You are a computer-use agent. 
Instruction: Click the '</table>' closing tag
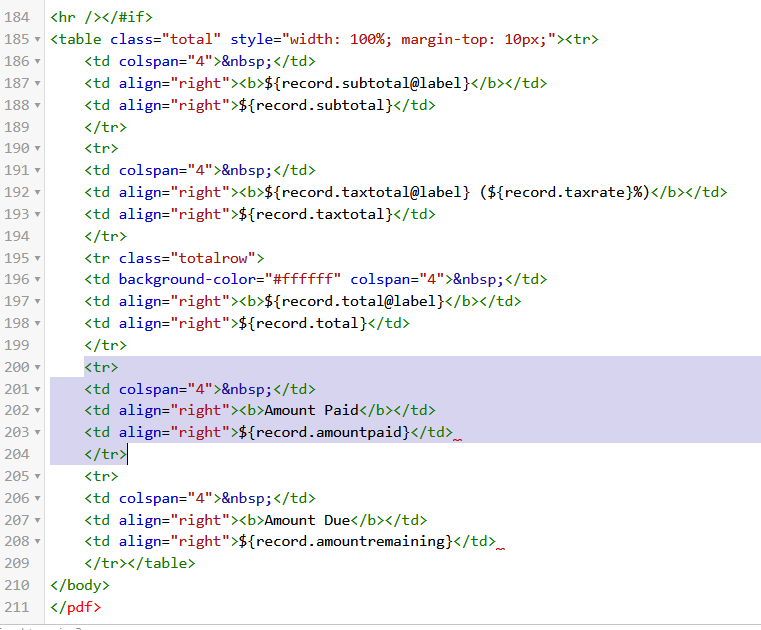click(x=162, y=563)
